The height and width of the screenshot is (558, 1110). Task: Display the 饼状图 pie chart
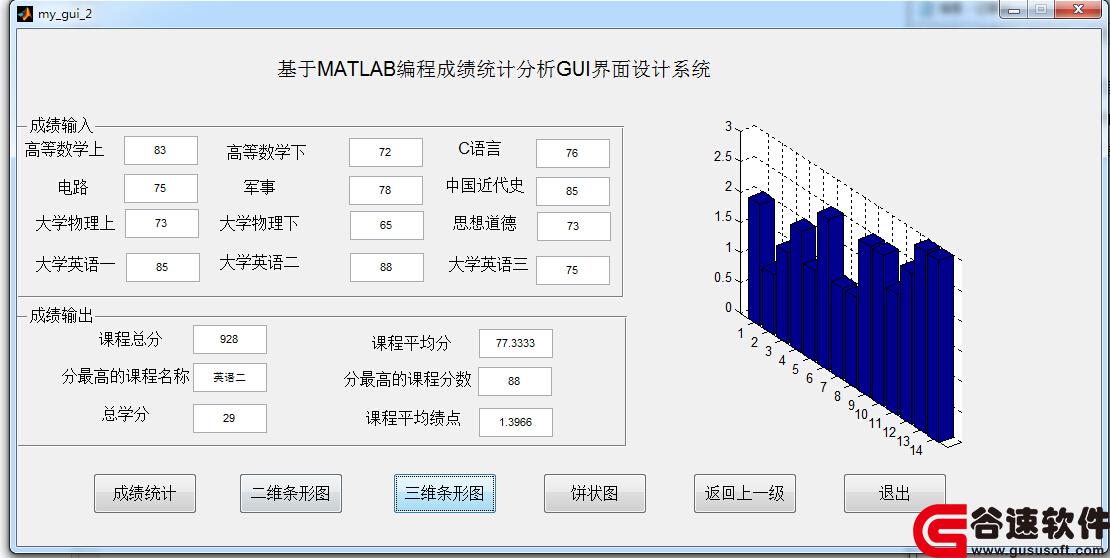[x=595, y=494]
